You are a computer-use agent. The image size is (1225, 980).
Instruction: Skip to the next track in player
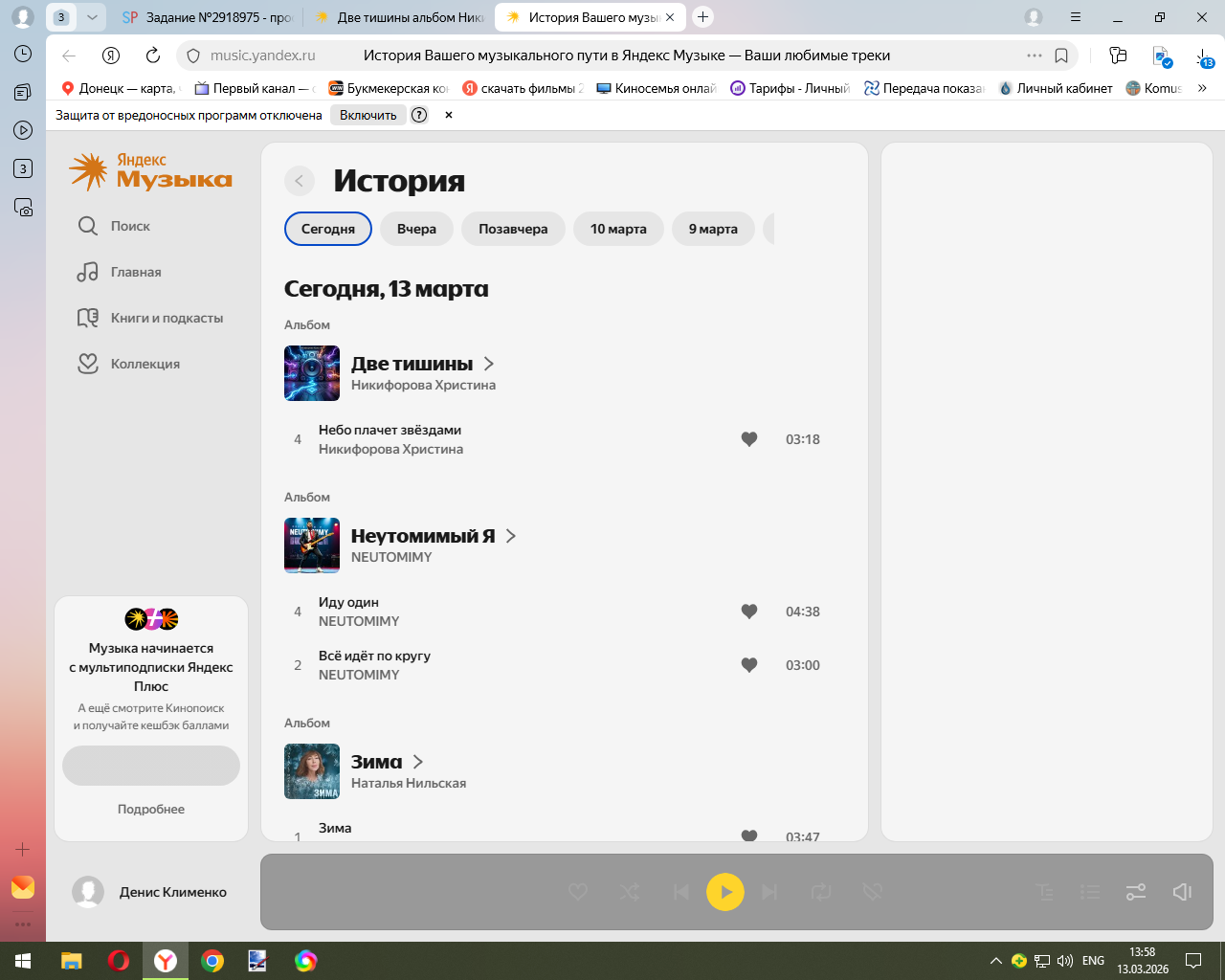(769, 892)
